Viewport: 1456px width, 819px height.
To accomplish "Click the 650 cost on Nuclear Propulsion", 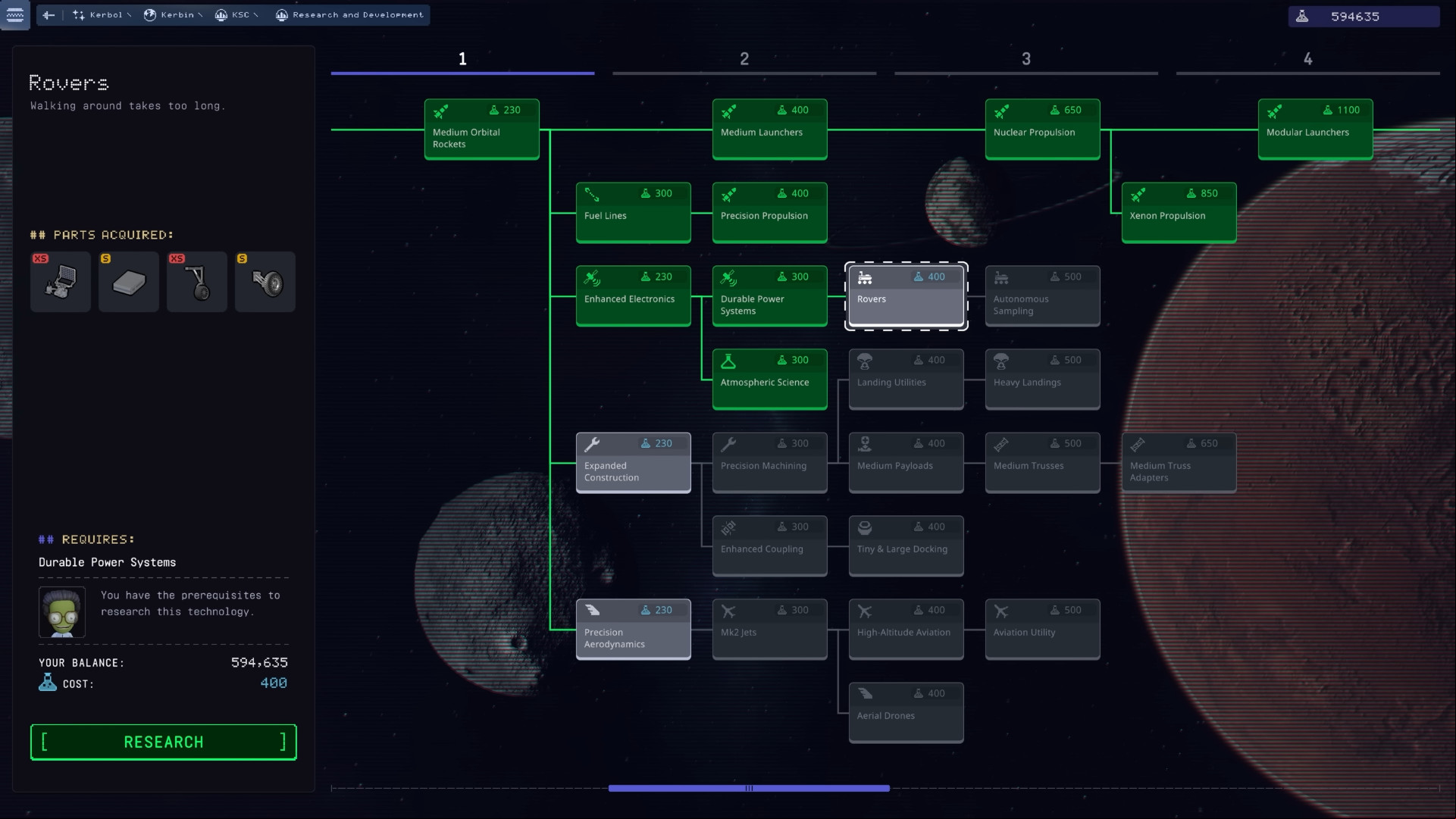I will tap(1072, 110).
